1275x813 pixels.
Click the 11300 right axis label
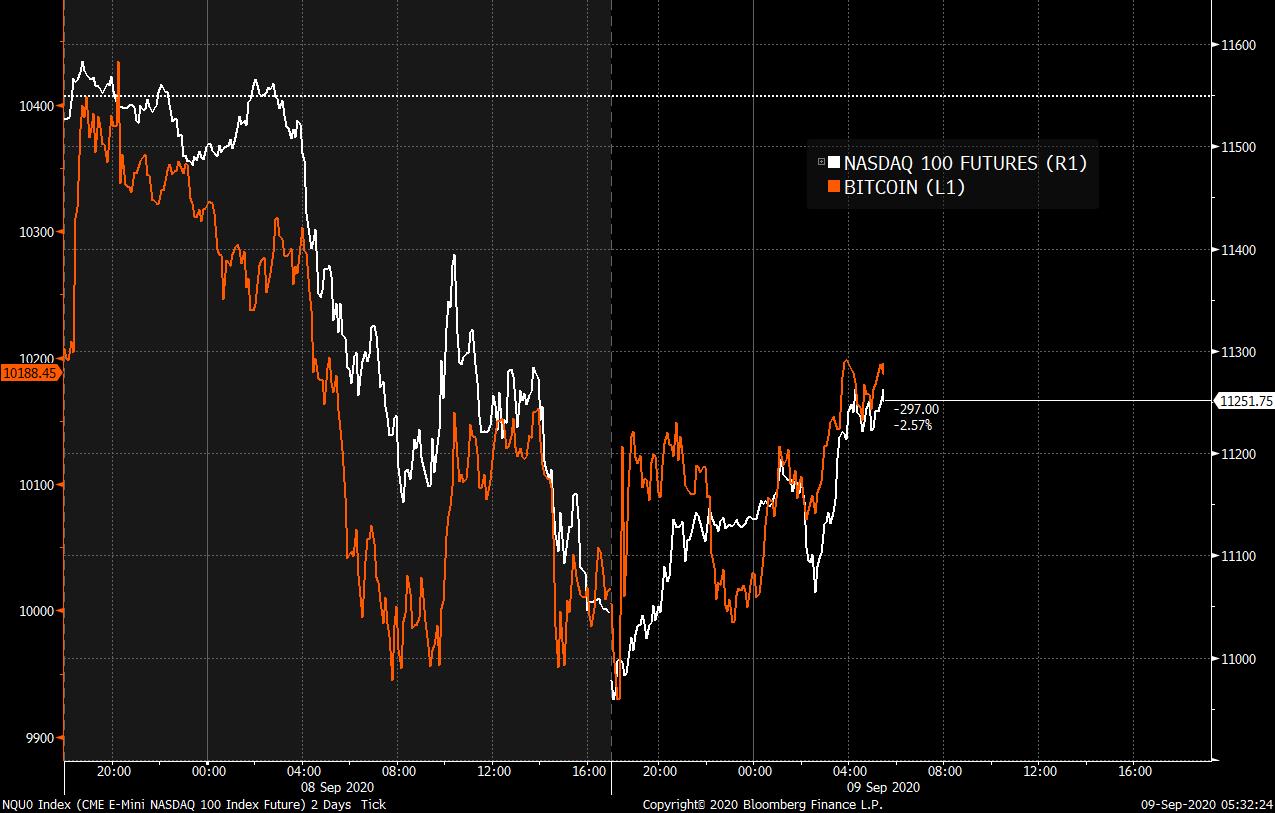[x=1237, y=352]
